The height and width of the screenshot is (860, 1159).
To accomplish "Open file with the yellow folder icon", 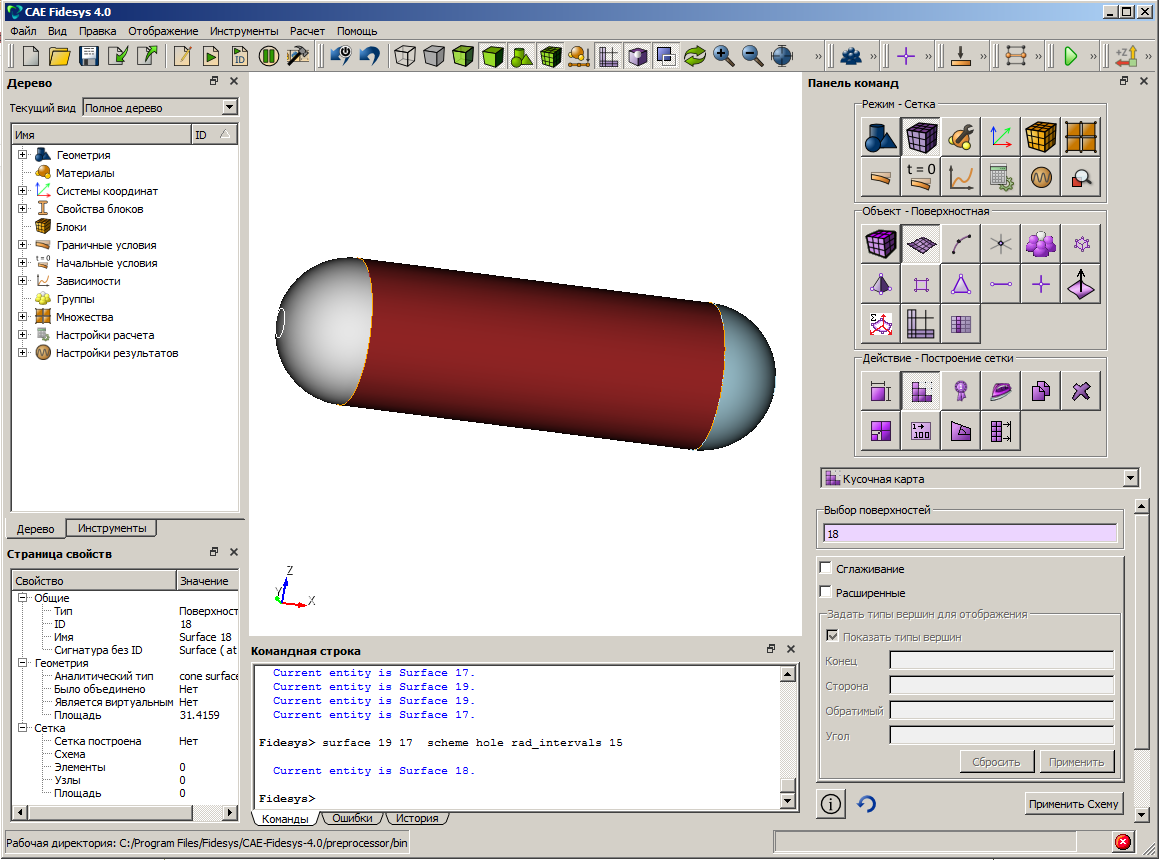I will [x=59, y=56].
